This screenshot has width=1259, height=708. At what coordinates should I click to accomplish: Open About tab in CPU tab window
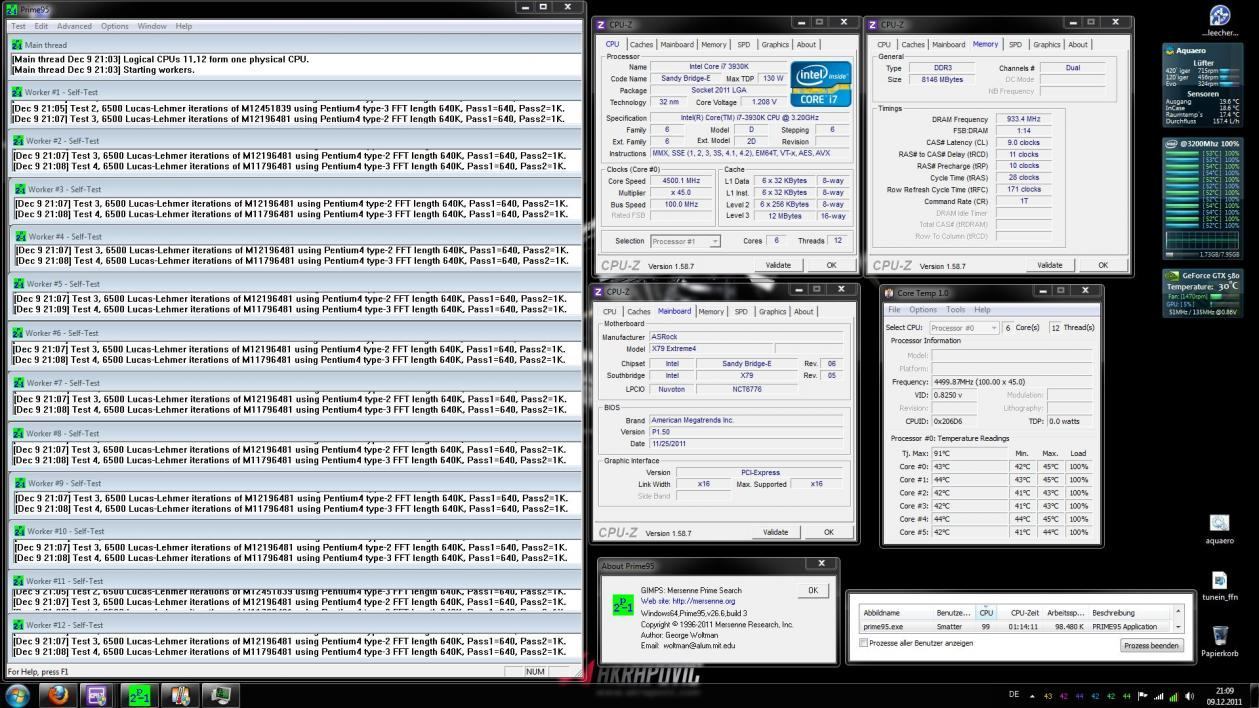pos(806,44)
